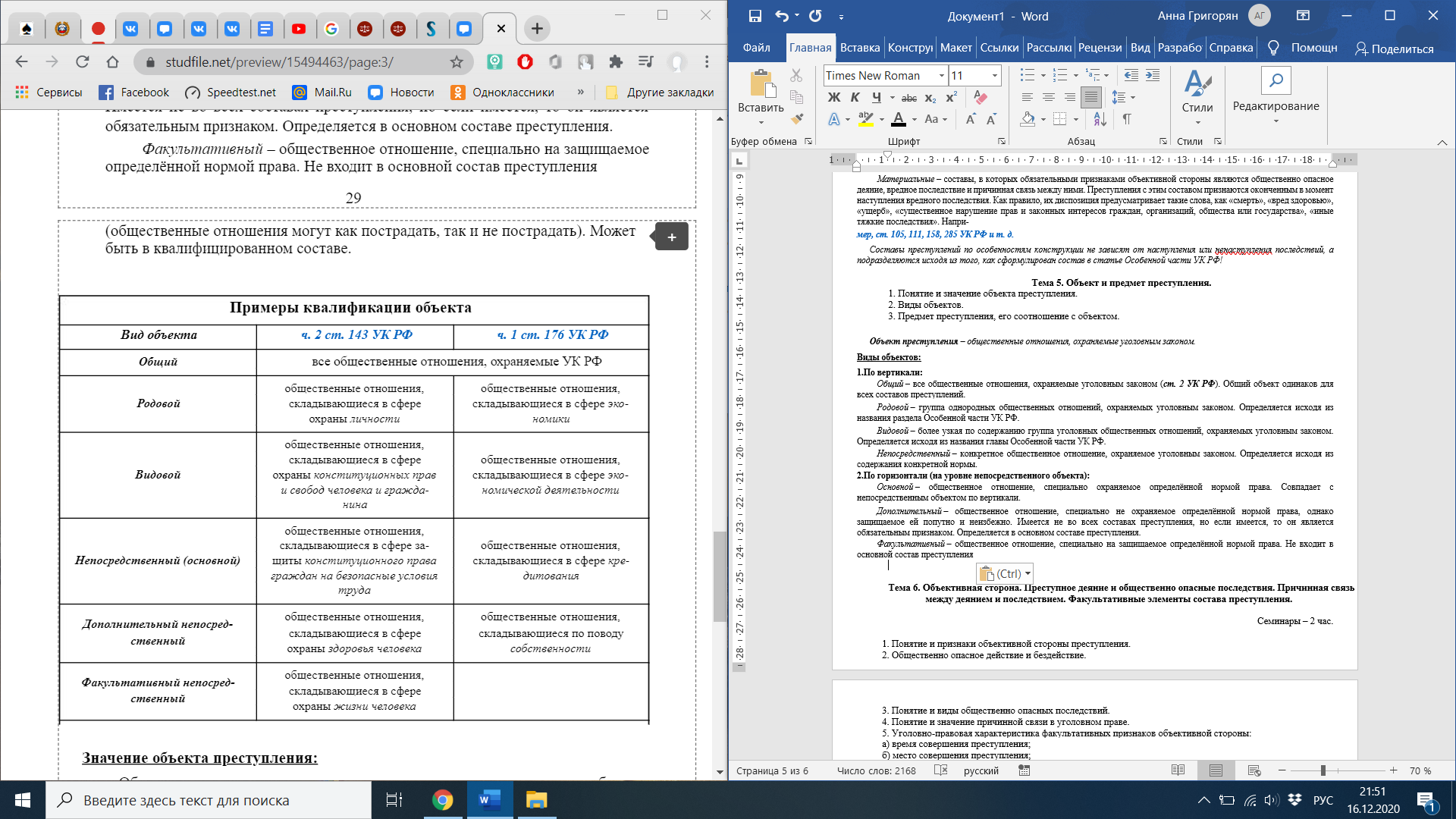The width and height of the screenshot is (1456, 819).
Task: Expand the Вставить paste options arrow
Action: (761, 122)
